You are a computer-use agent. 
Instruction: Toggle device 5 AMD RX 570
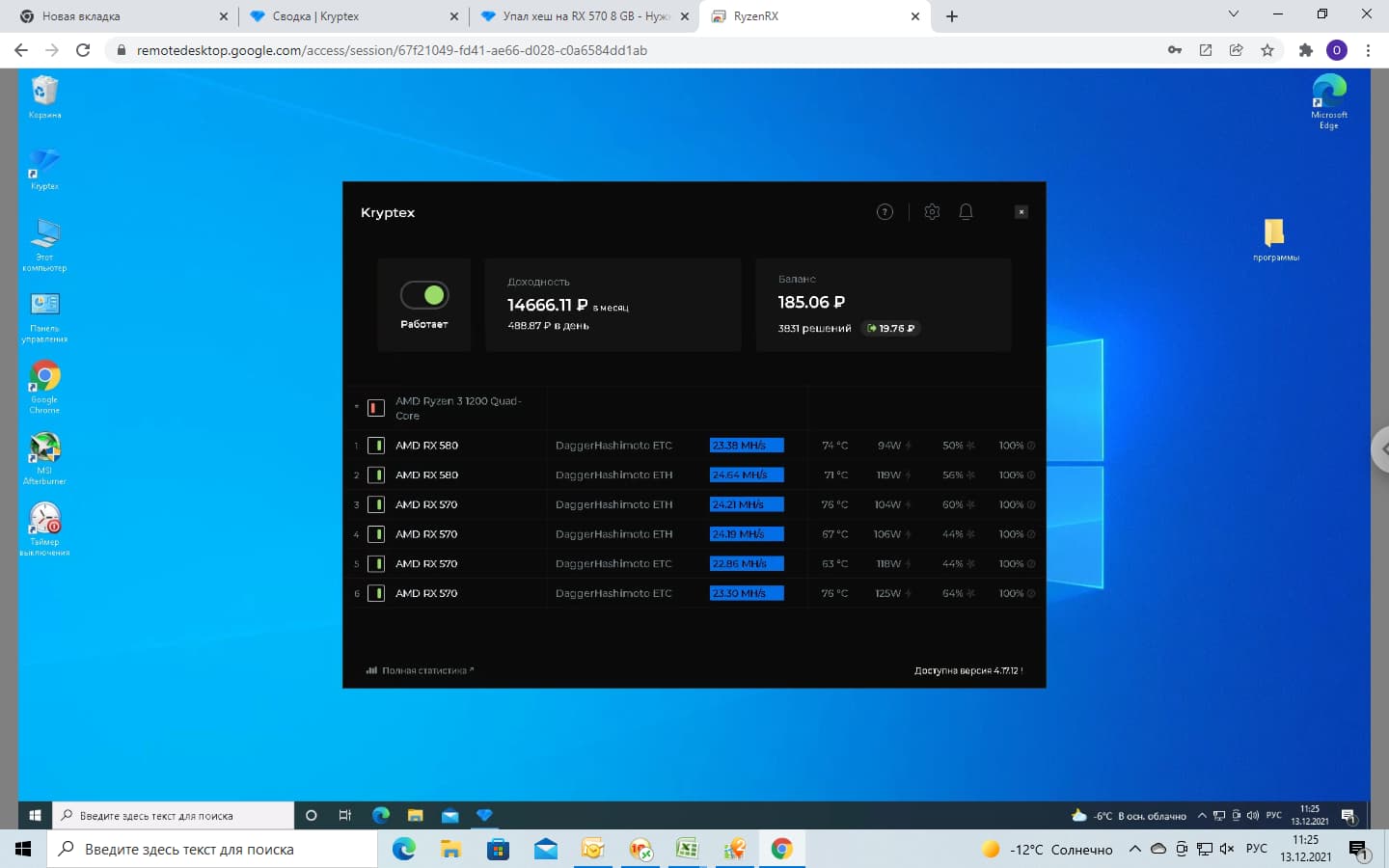(376, 564)
